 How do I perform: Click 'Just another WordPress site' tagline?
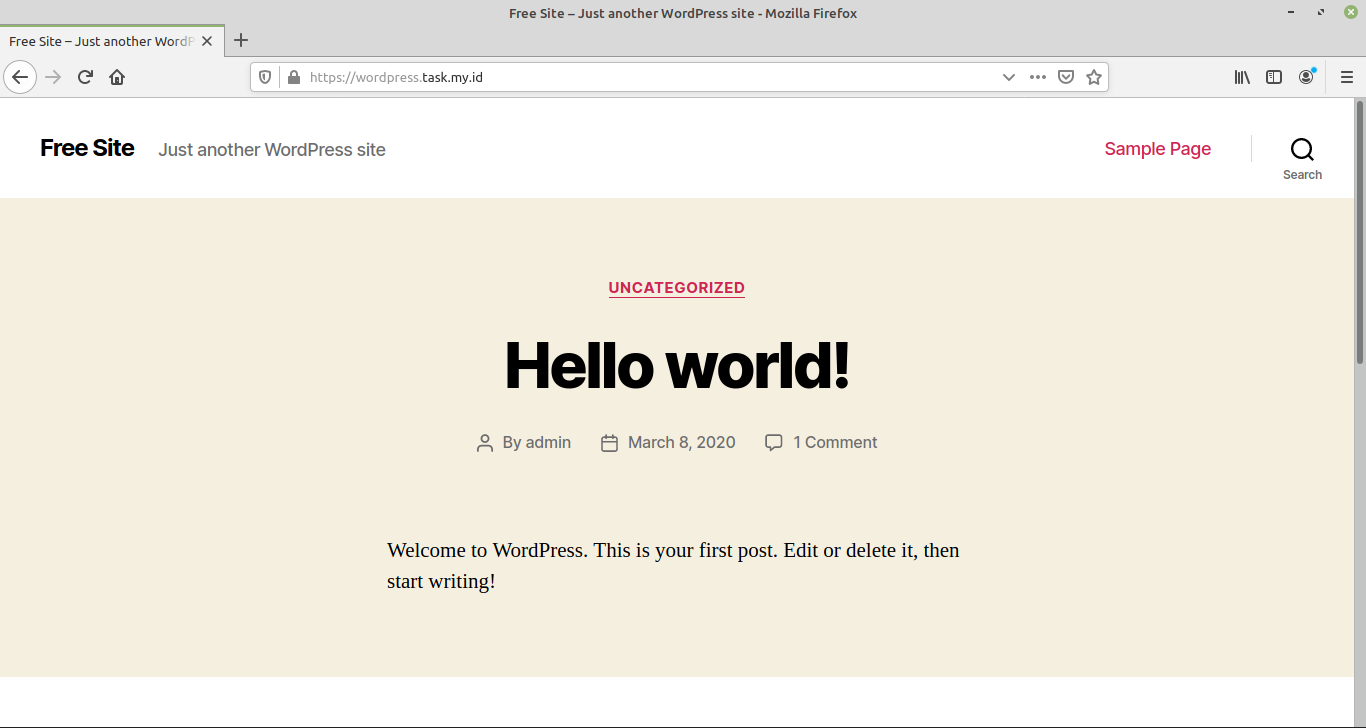click(x=272, y=150)
